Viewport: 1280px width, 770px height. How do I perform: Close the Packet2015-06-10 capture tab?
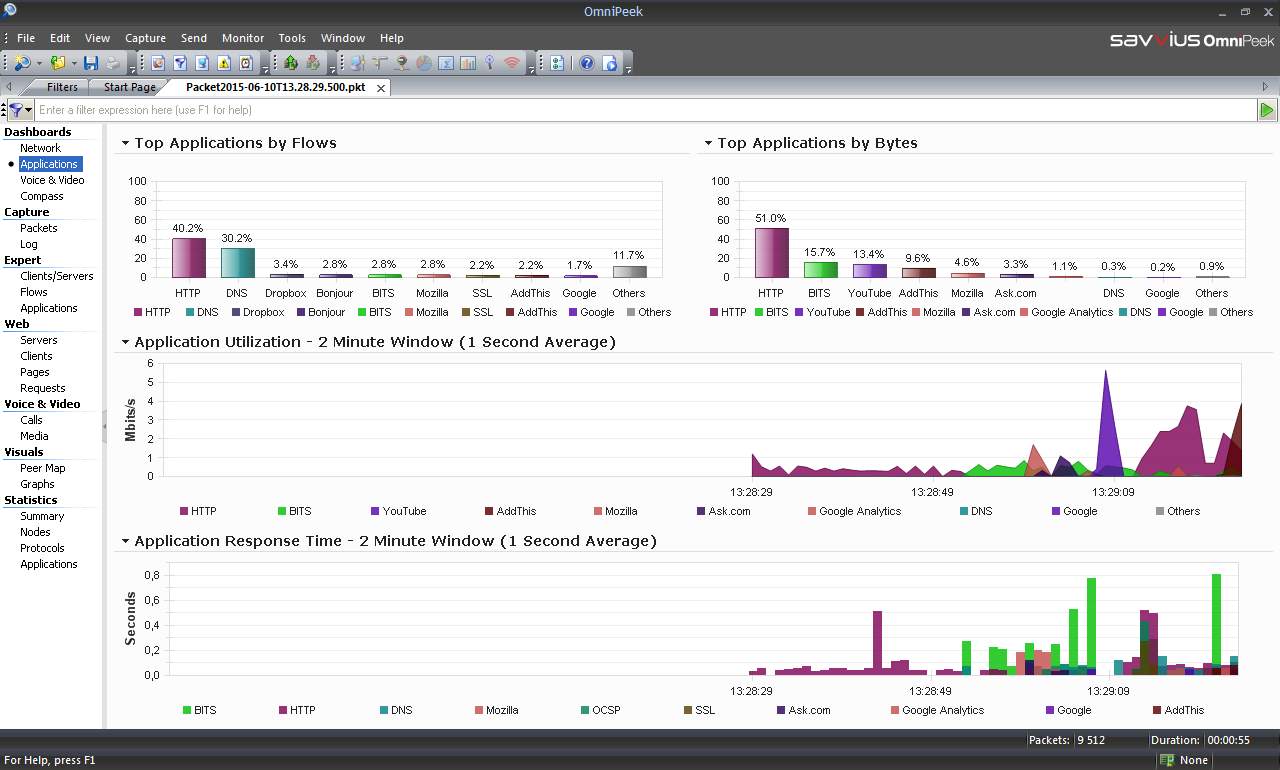point(381,88)
